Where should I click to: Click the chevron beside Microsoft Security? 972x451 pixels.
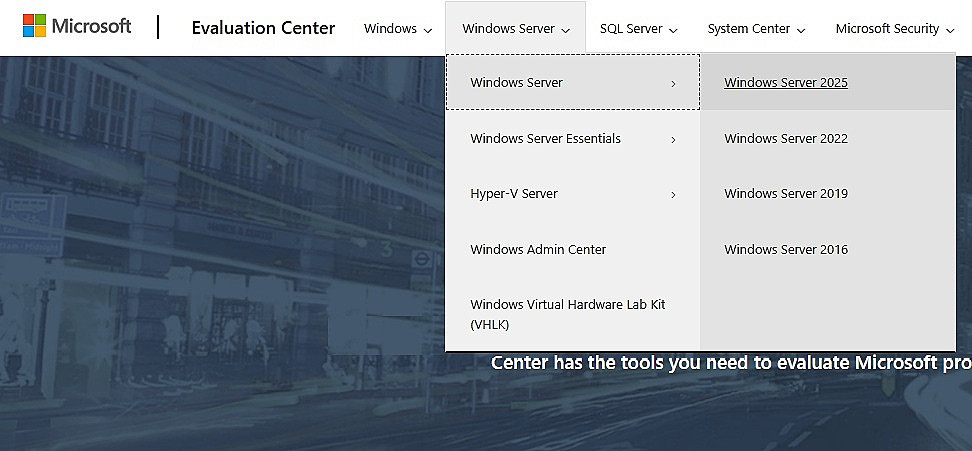coord(951,30)
